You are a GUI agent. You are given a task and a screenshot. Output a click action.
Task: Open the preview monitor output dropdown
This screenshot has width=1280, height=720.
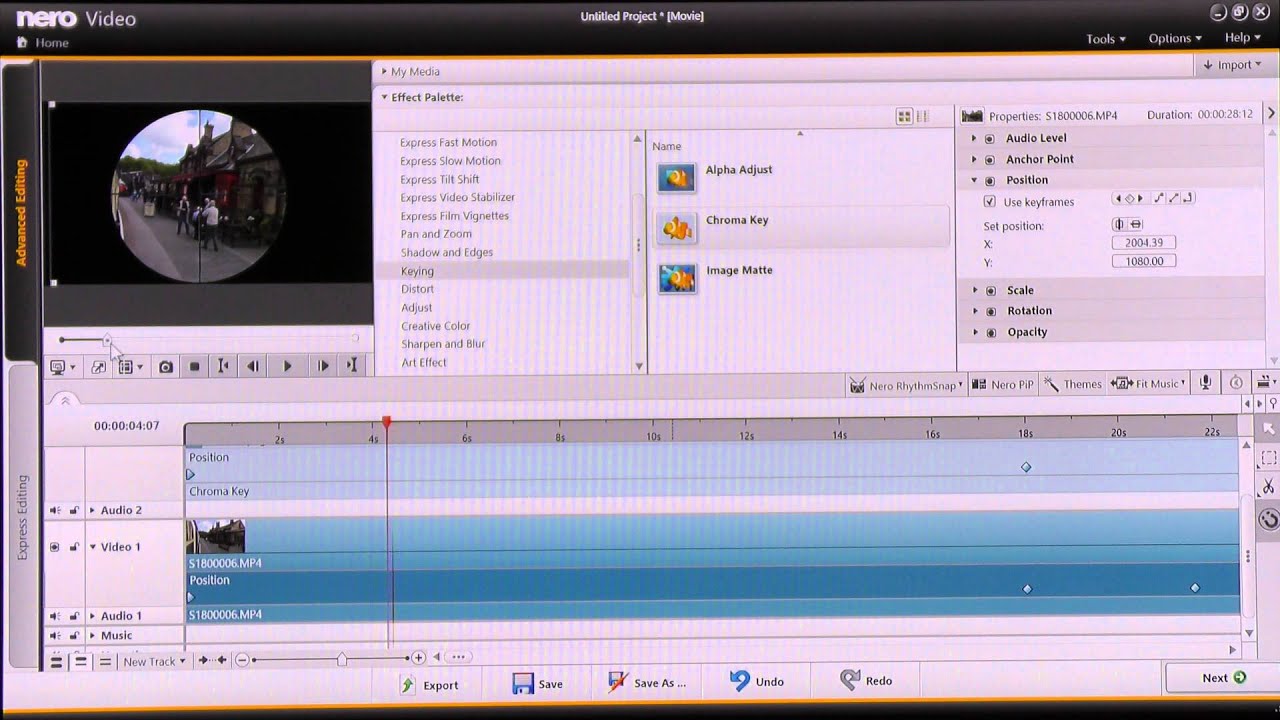tap(62, 367)
